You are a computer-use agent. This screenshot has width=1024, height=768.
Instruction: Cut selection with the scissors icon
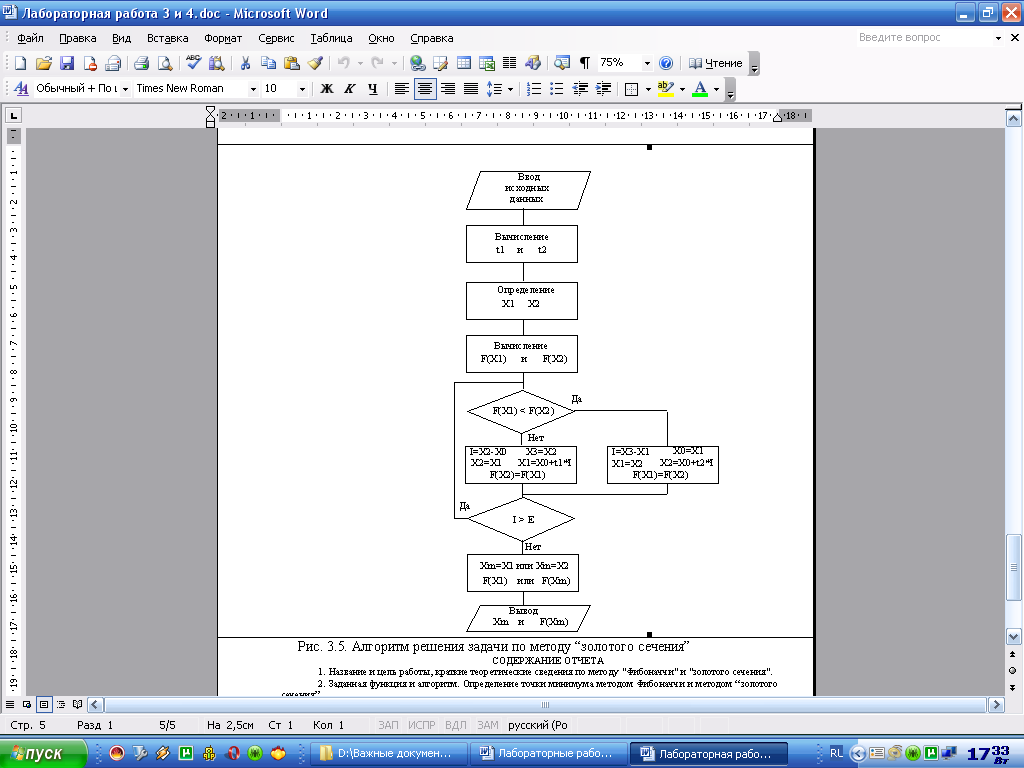(x=246, y=63)
